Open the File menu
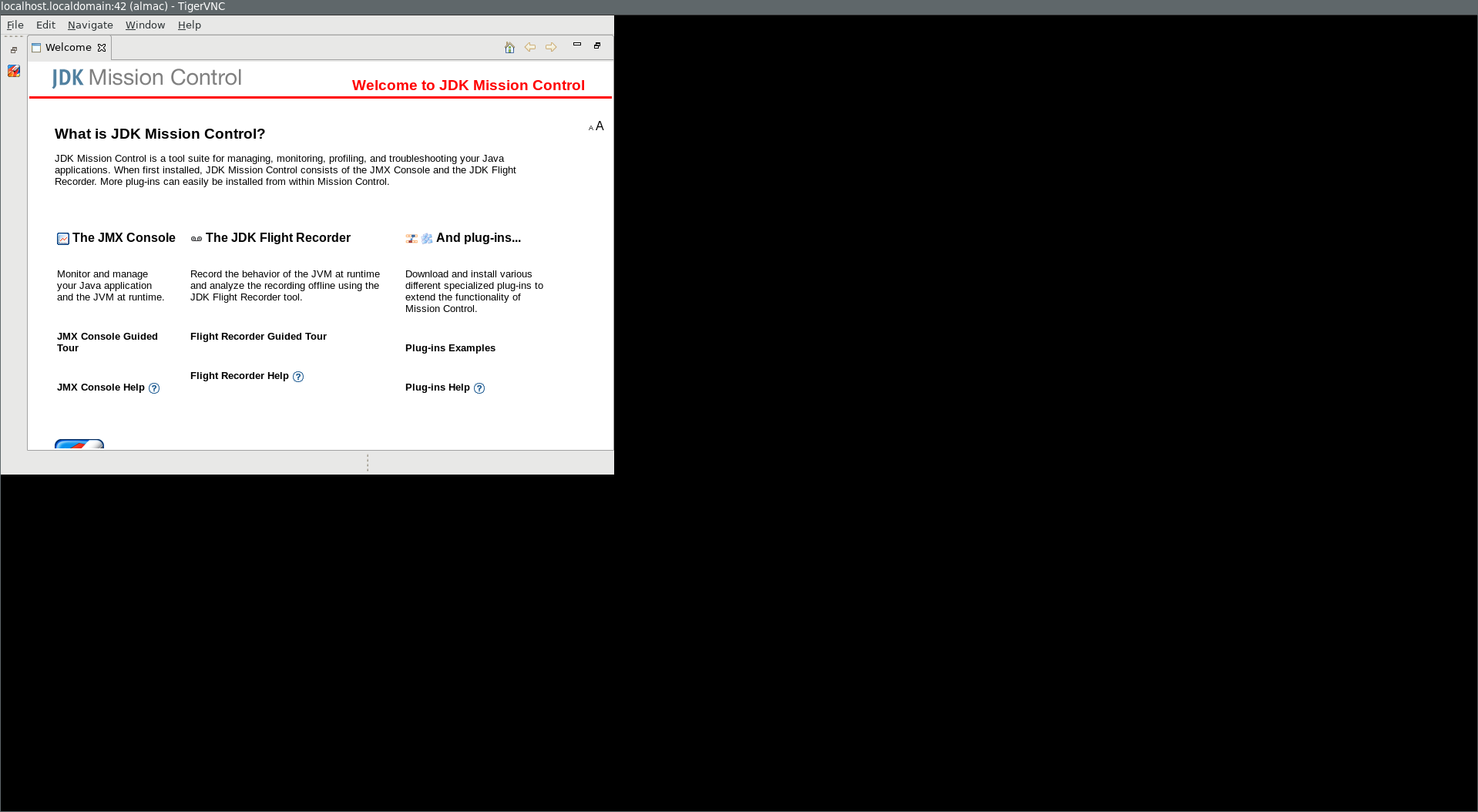1478x812 pixels. [x=15, y=25]
